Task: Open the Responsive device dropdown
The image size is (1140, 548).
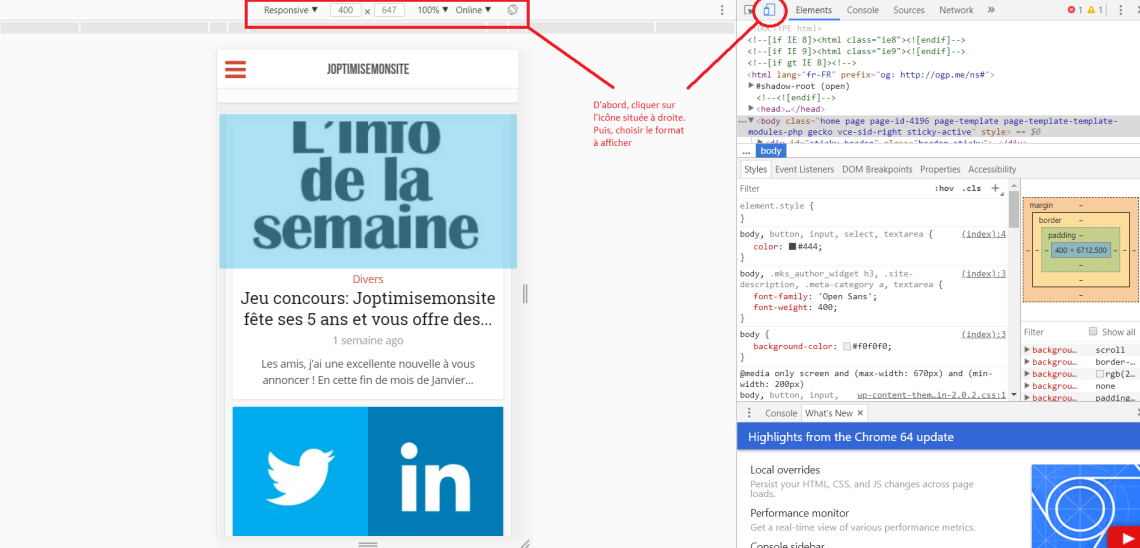Action: [x=290, y=10]
